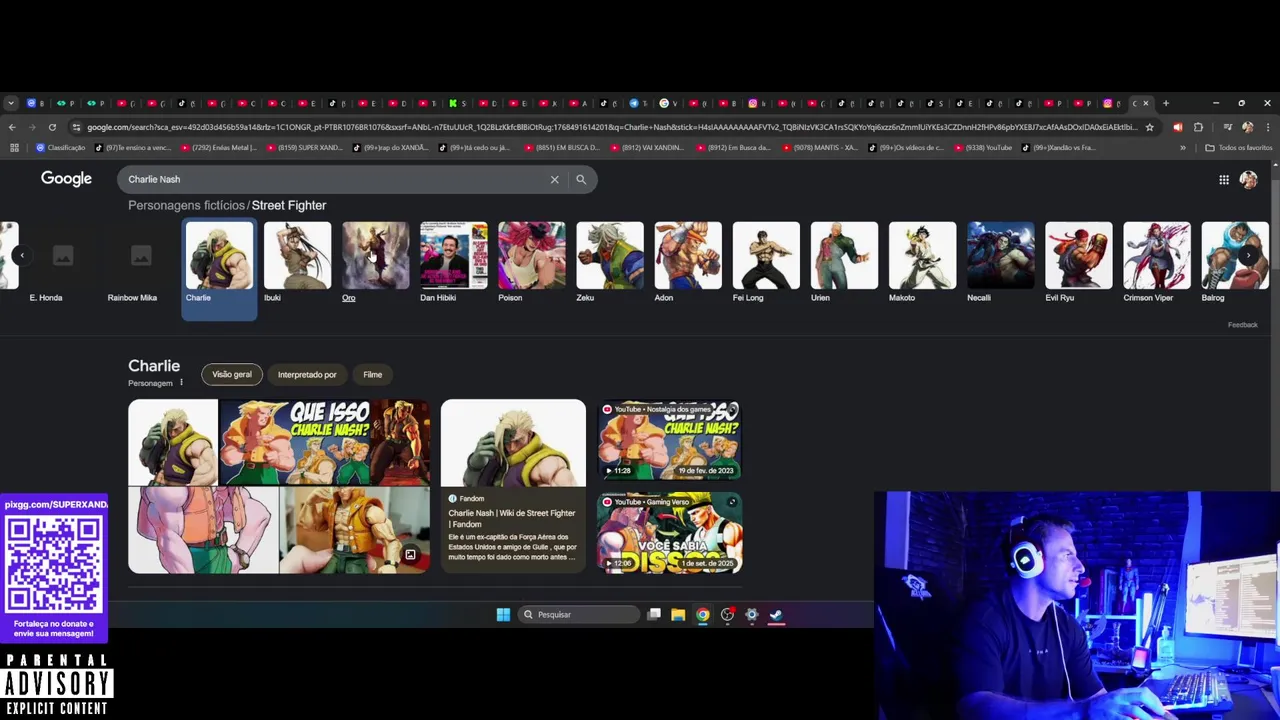The image size is (1280, 720).
Task: Open the Google apps grid
Action: coord(1224,180)
